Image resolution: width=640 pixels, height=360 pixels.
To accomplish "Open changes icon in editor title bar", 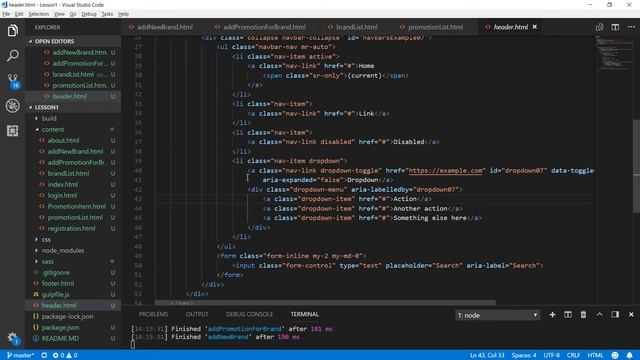I will (599, 27).
